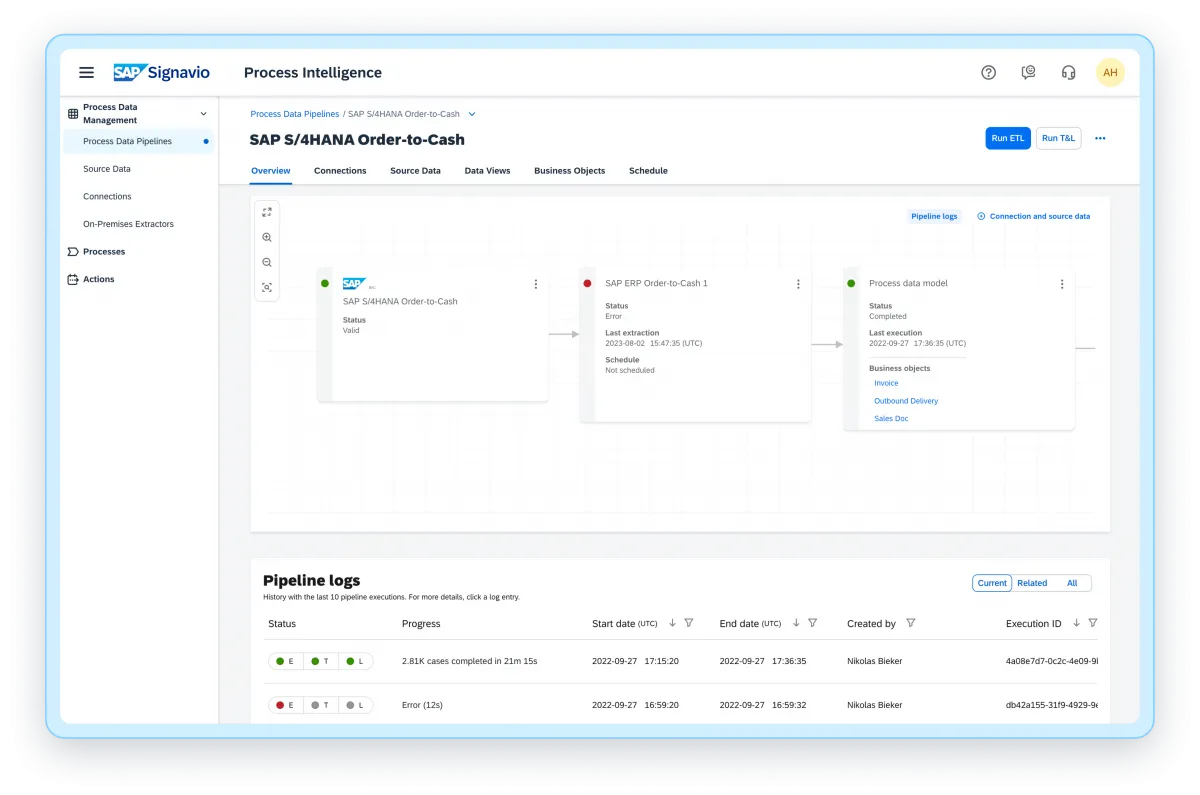Image resolution: width=1200 pixels, height=795 pixels.
Task: Click the ETL status pills of the completed row
Action: [x=320, y=661]
